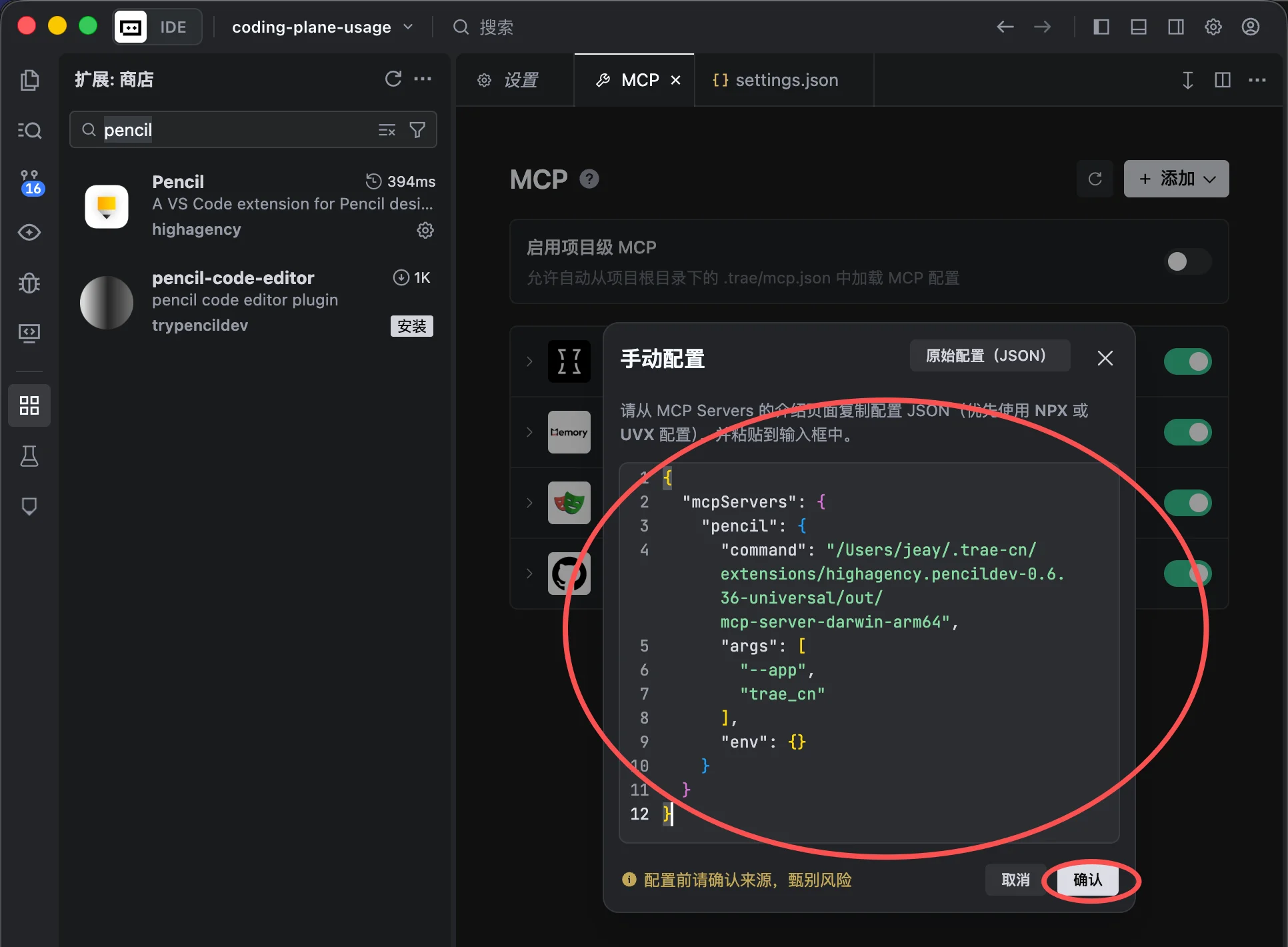Viewport: 1288px width, 947px height.
Task: Expand the Memory server row chevron
Action: coord(529,432)
